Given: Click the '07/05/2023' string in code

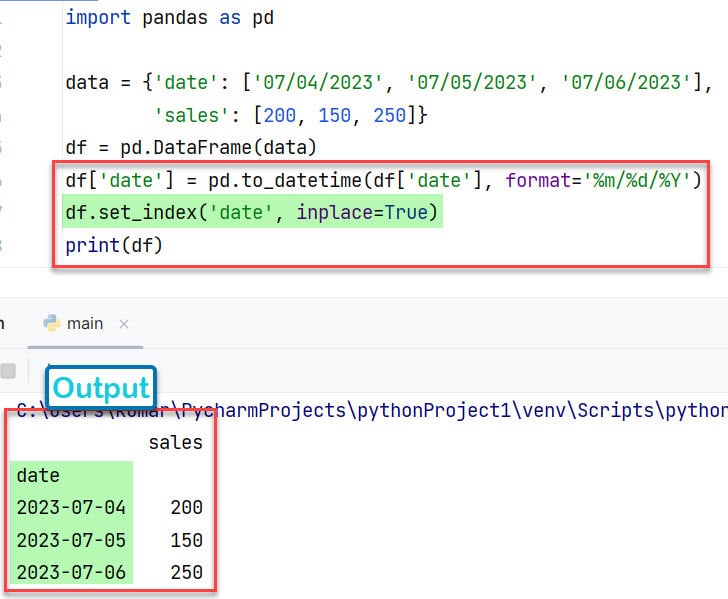Looking at the screenshot, I should (472, 83).
